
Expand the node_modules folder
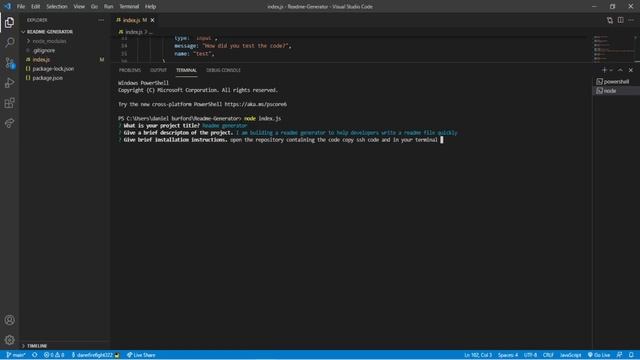49,41
